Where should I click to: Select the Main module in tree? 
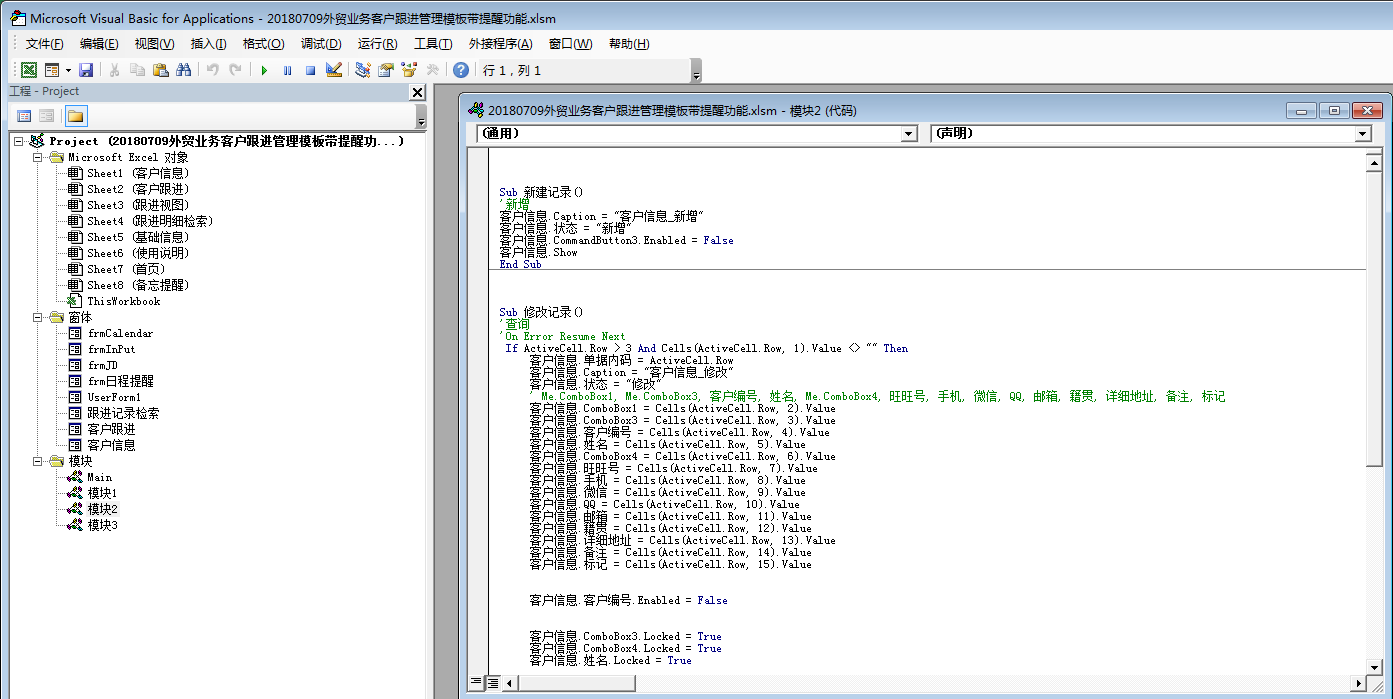click(99, 477)
